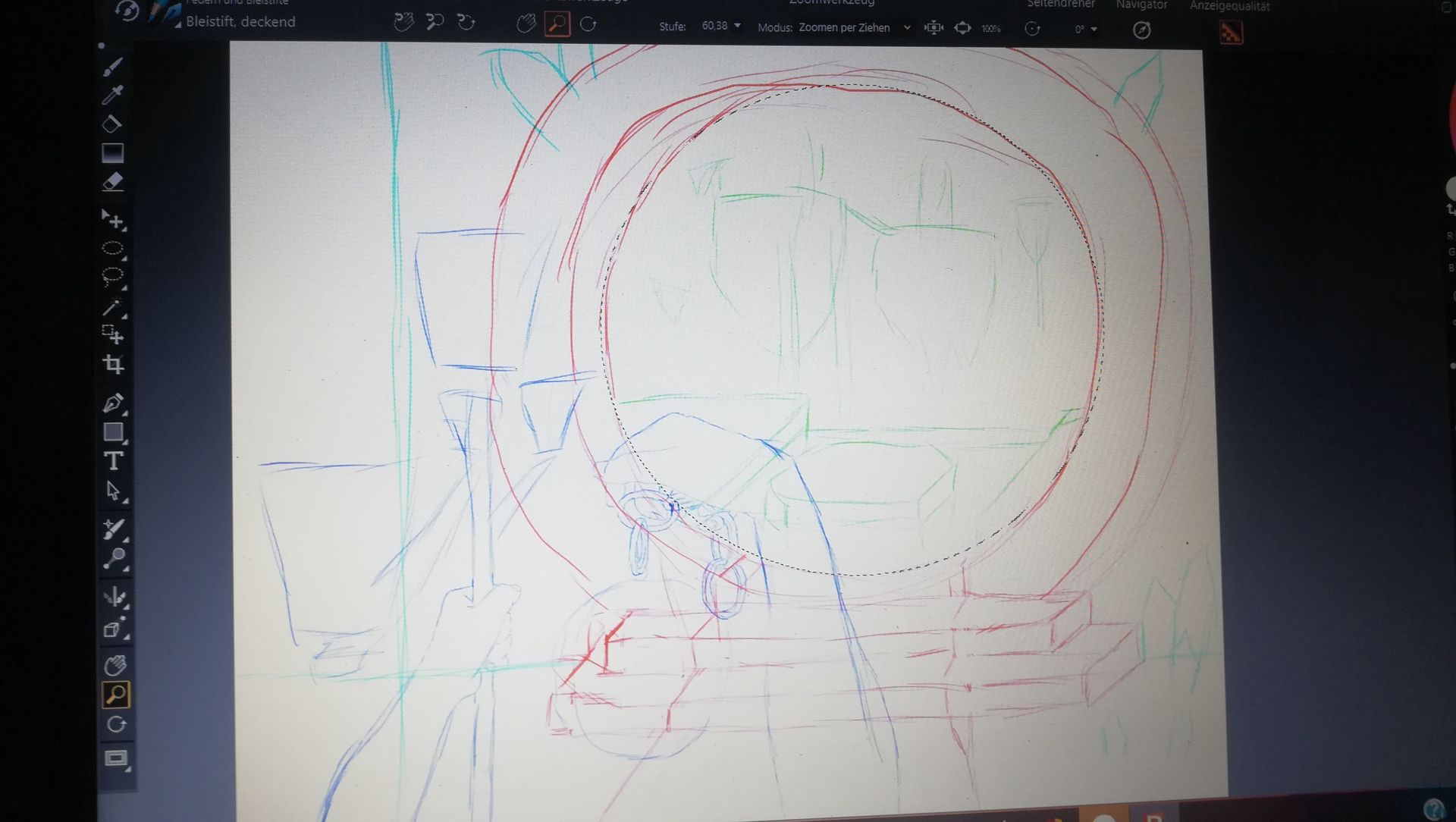This screenshot has width=1456, height=822.
Task: Click the canvas inside the circular selection
Action: (x=853, y=330)
